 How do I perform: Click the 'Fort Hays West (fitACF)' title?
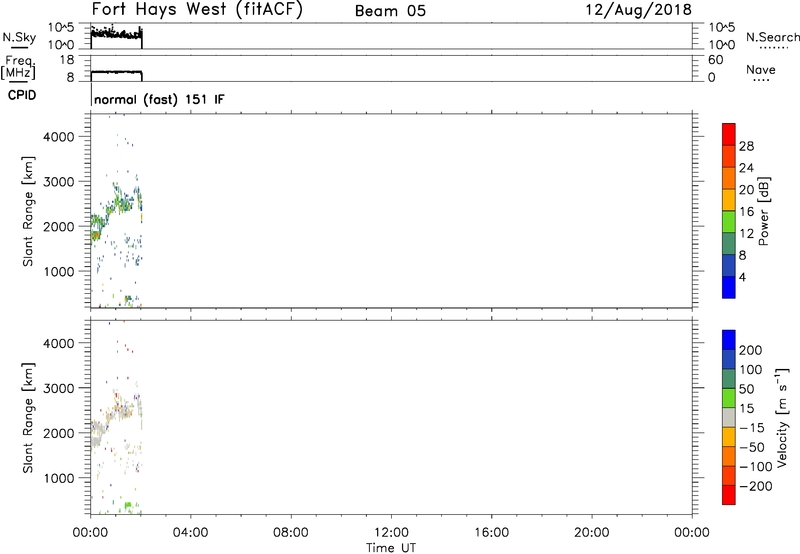(x=197, y=10)
